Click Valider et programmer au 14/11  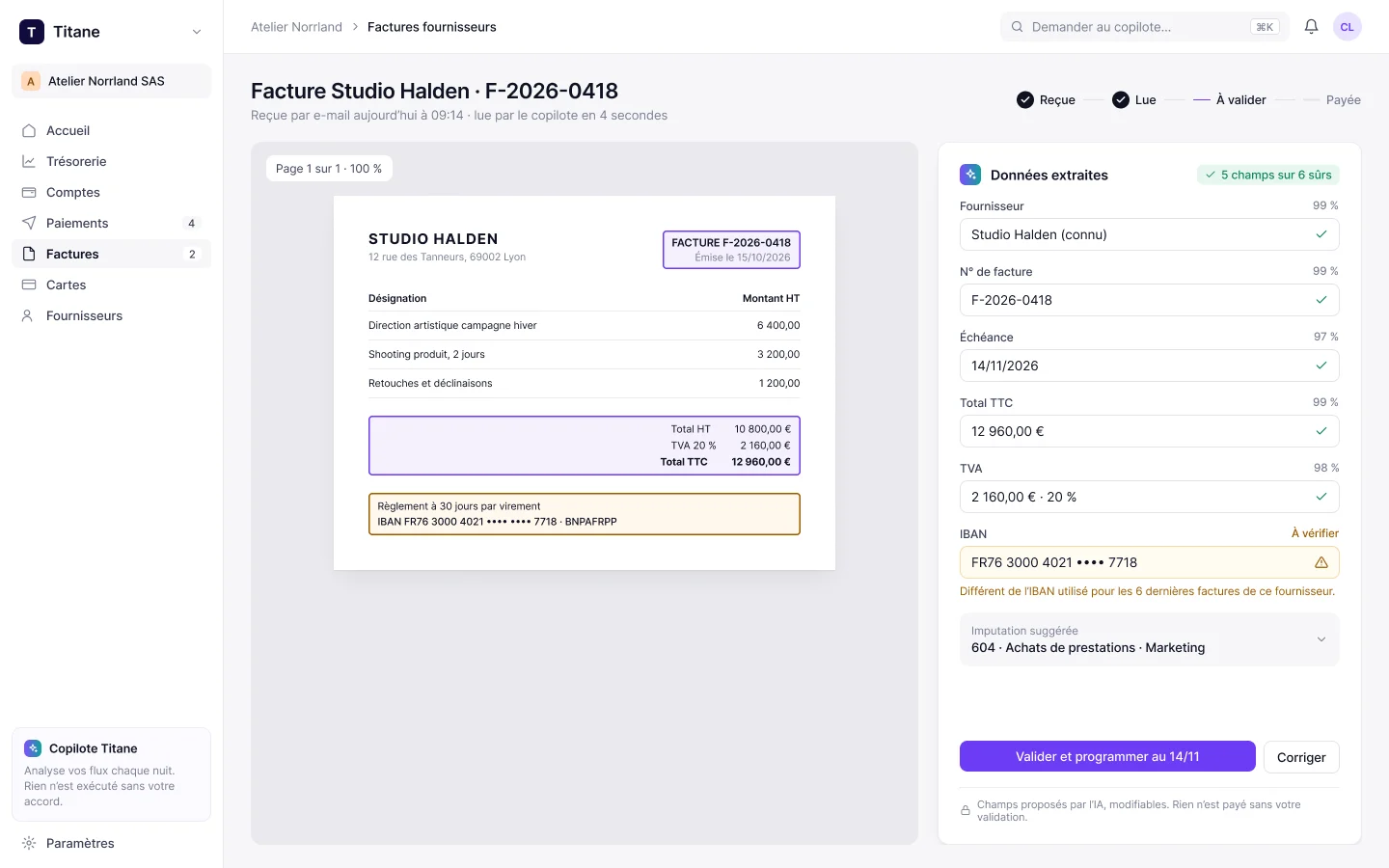tap(1107, 756)
